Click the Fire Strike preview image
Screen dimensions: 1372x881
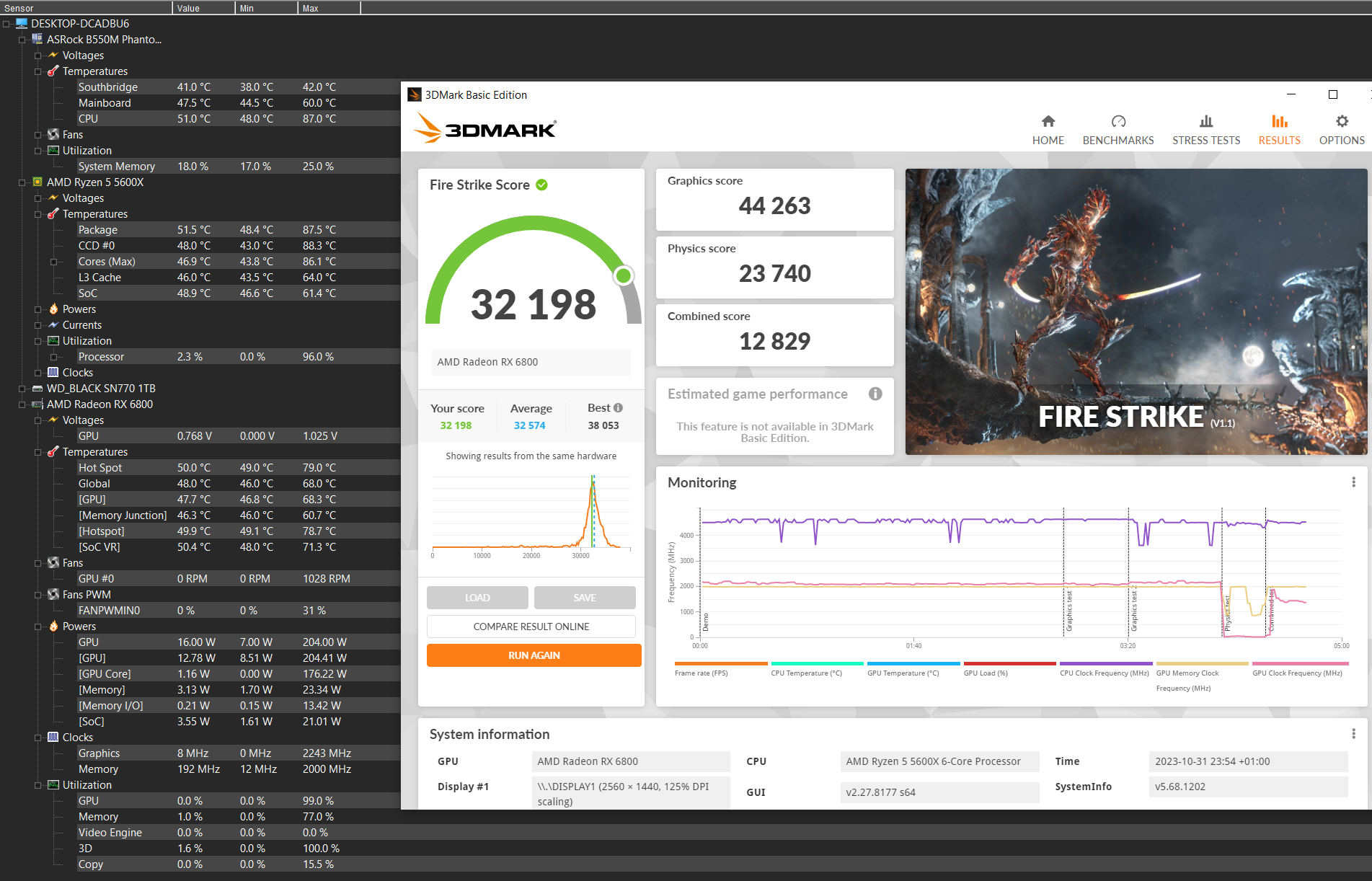[1136, 311]
